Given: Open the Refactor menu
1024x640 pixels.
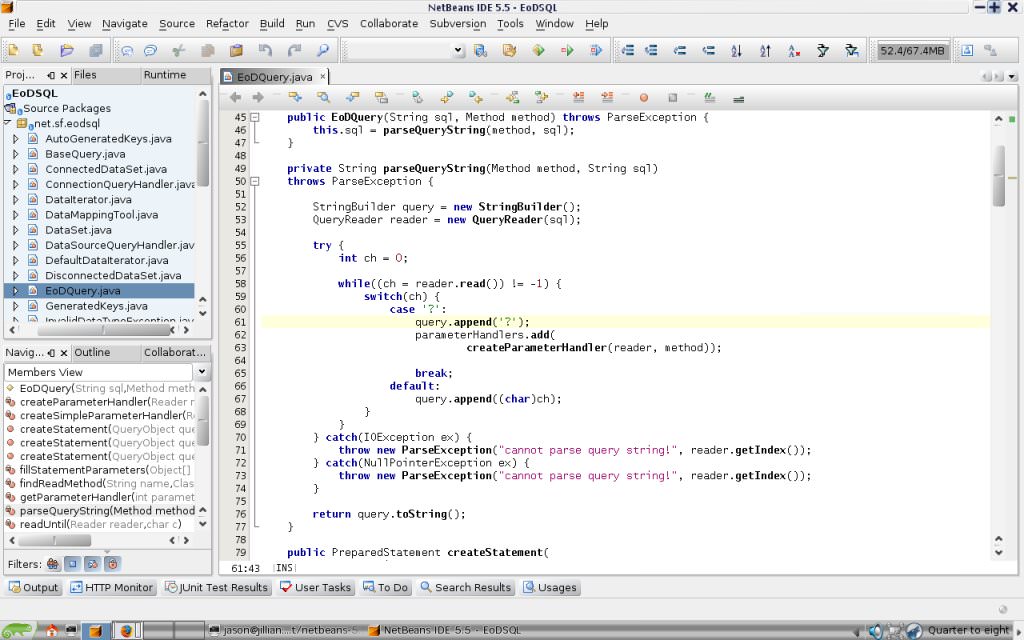Looking at the screenshot, I should point(227,24).
